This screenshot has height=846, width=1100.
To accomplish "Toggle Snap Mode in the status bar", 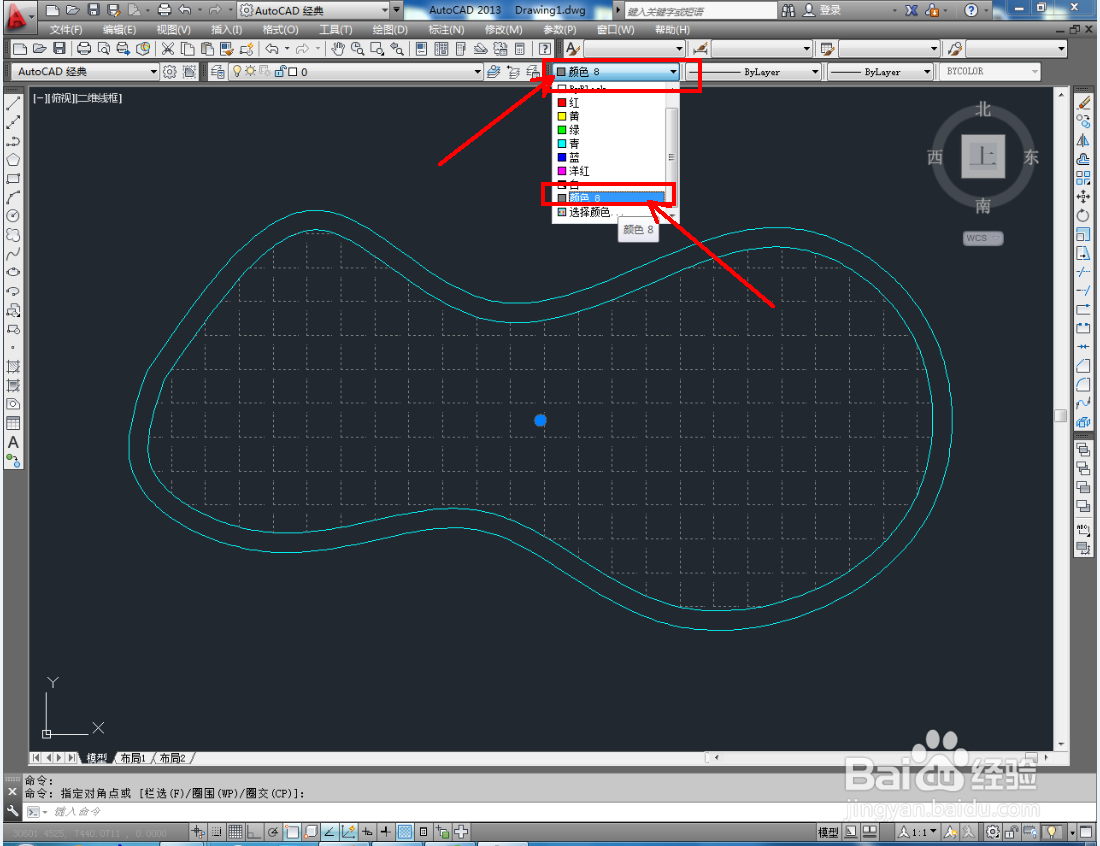I will [217, 832].
